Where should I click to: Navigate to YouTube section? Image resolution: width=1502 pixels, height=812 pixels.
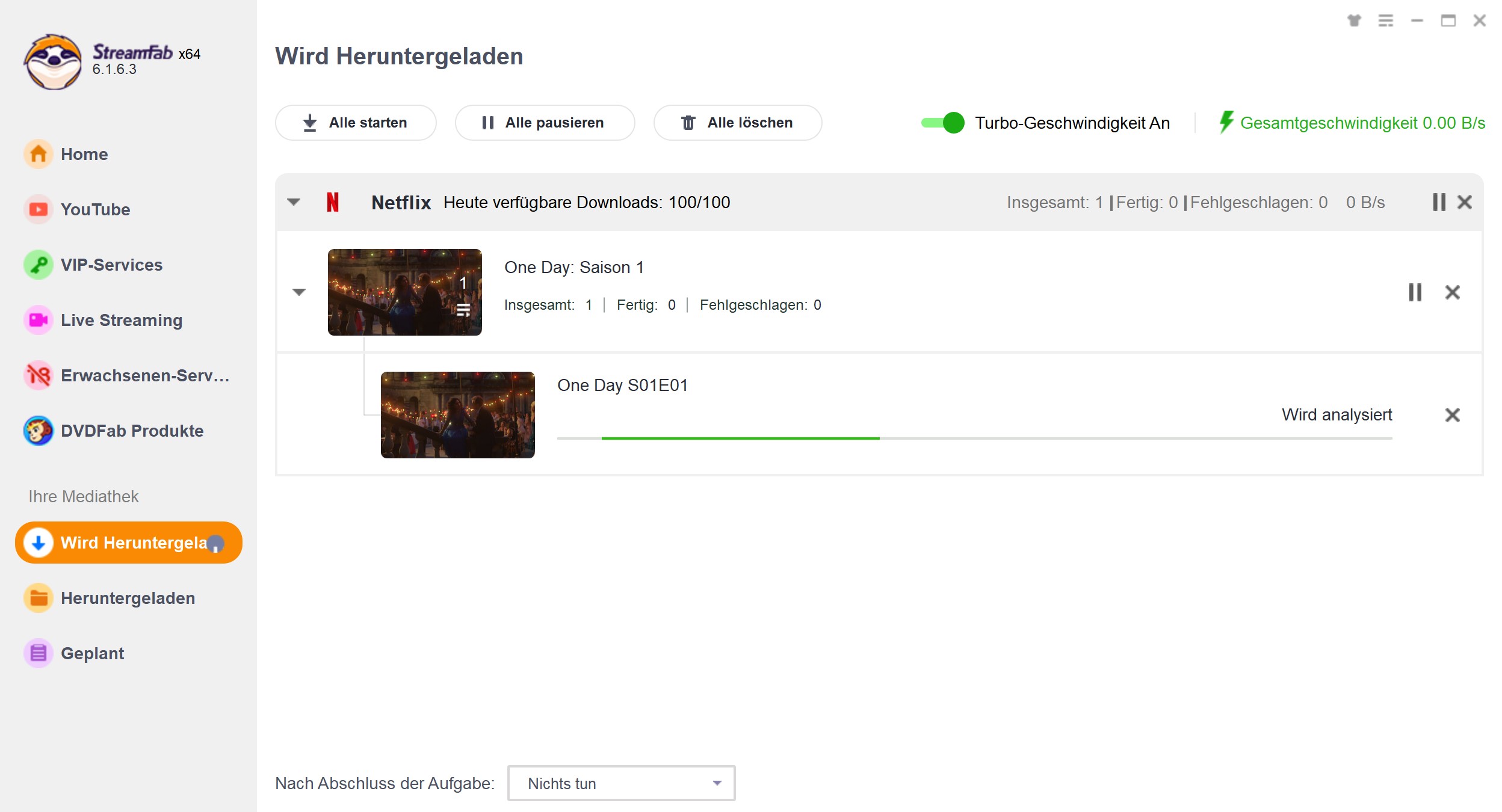(97, 209)
